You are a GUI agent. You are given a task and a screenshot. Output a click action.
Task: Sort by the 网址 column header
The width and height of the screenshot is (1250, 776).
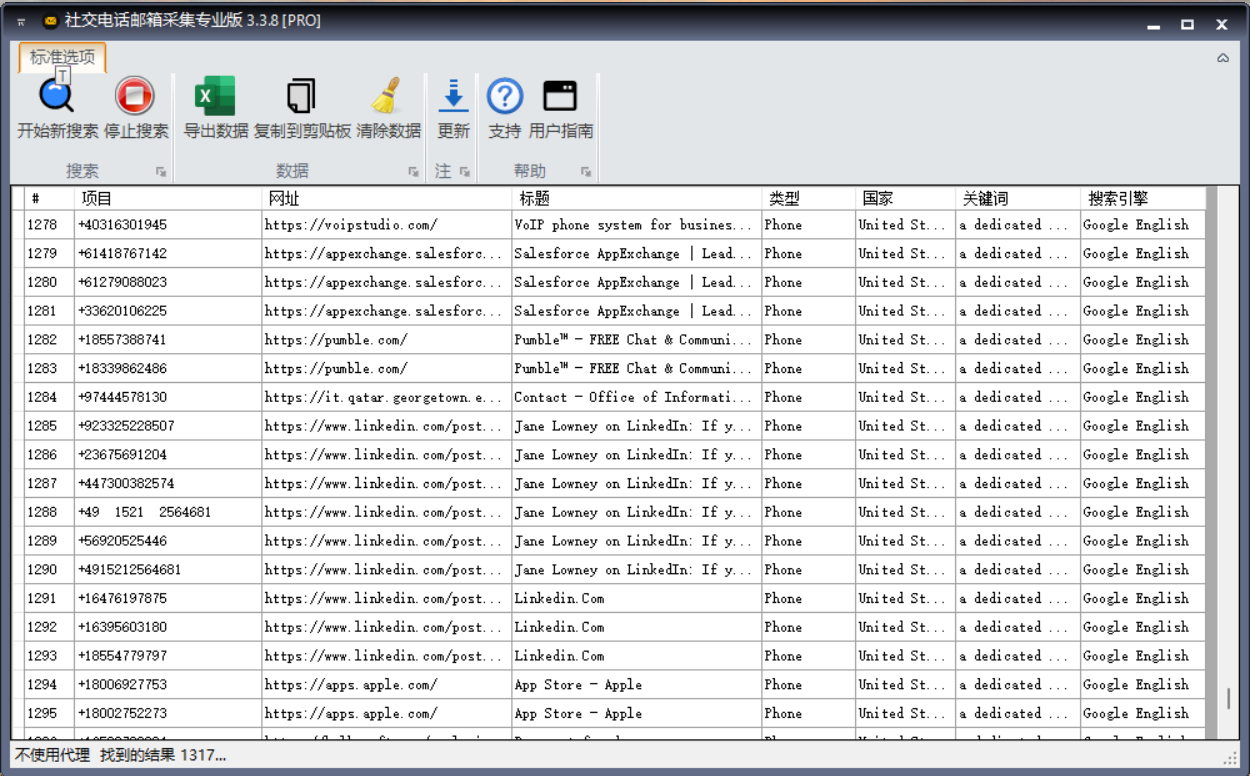(x=387, y=198)
